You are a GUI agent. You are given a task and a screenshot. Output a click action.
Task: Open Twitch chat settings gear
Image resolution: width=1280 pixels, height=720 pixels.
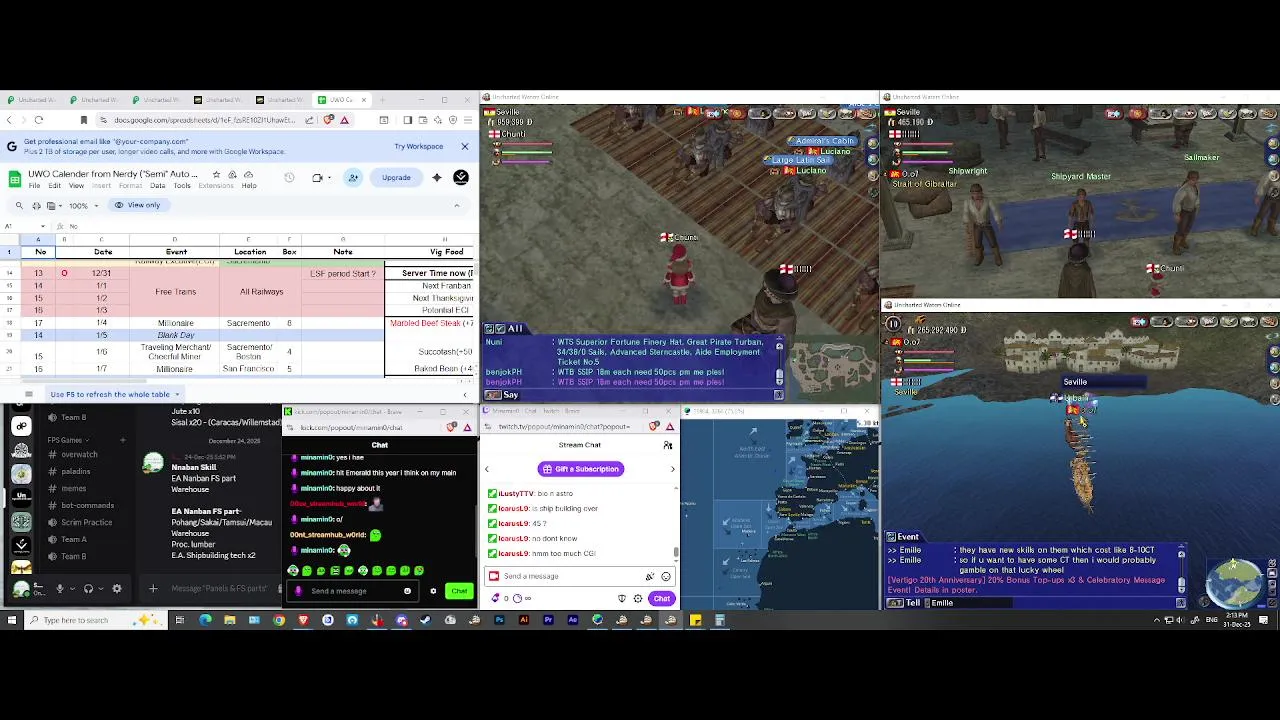click(x=638, y=599)
